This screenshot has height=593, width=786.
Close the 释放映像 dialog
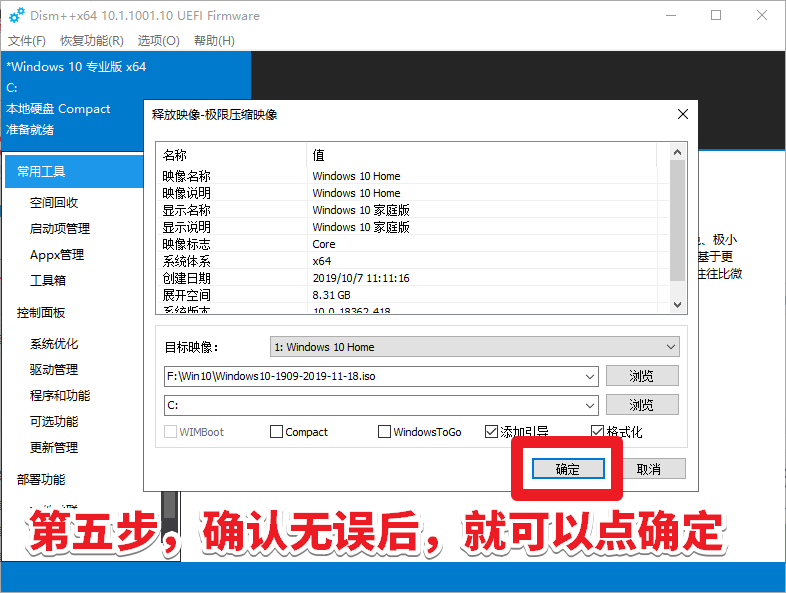pyautogui.click(x=682, y=114)
